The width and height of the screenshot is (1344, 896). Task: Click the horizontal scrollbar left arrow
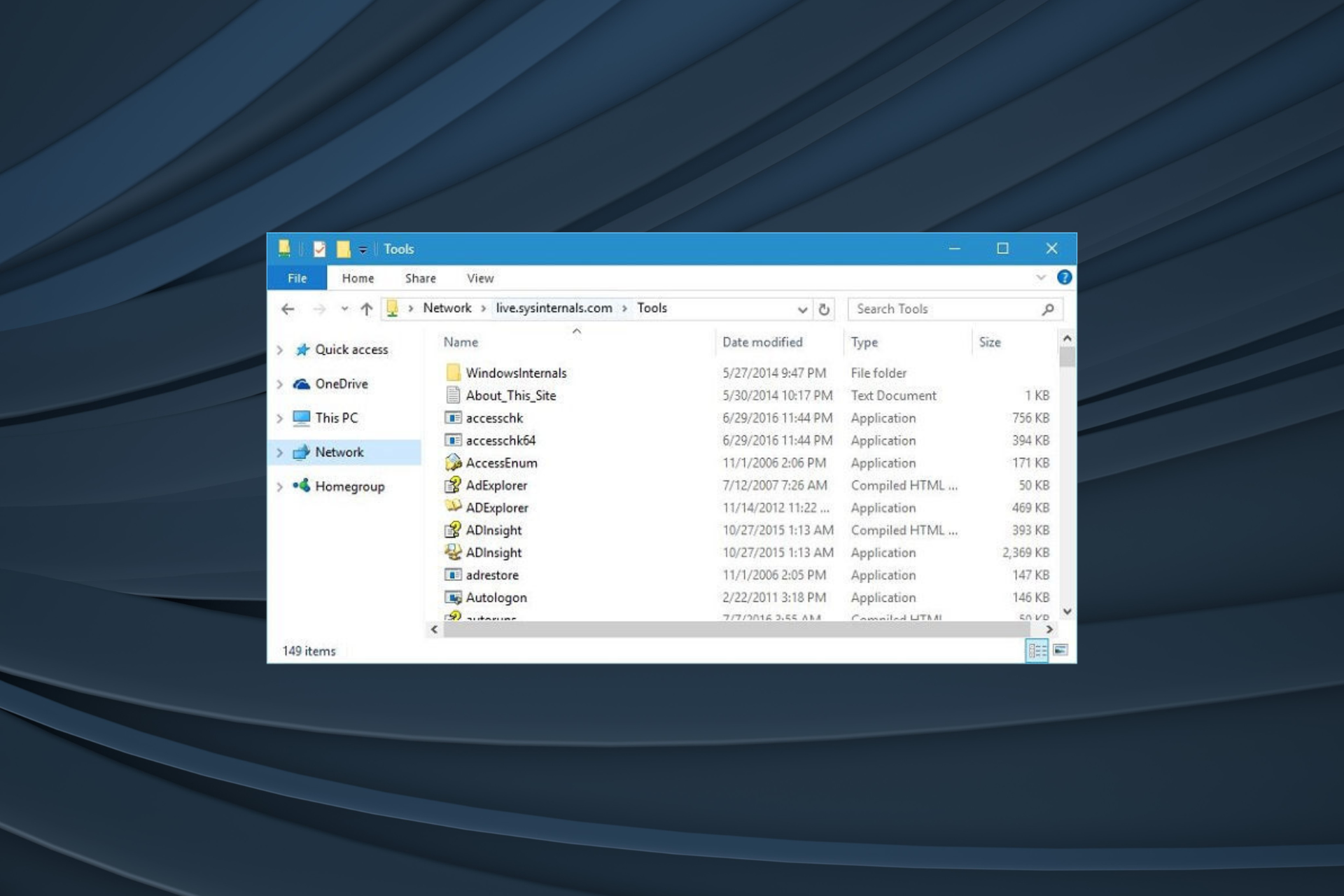click(x=434, y=629)
